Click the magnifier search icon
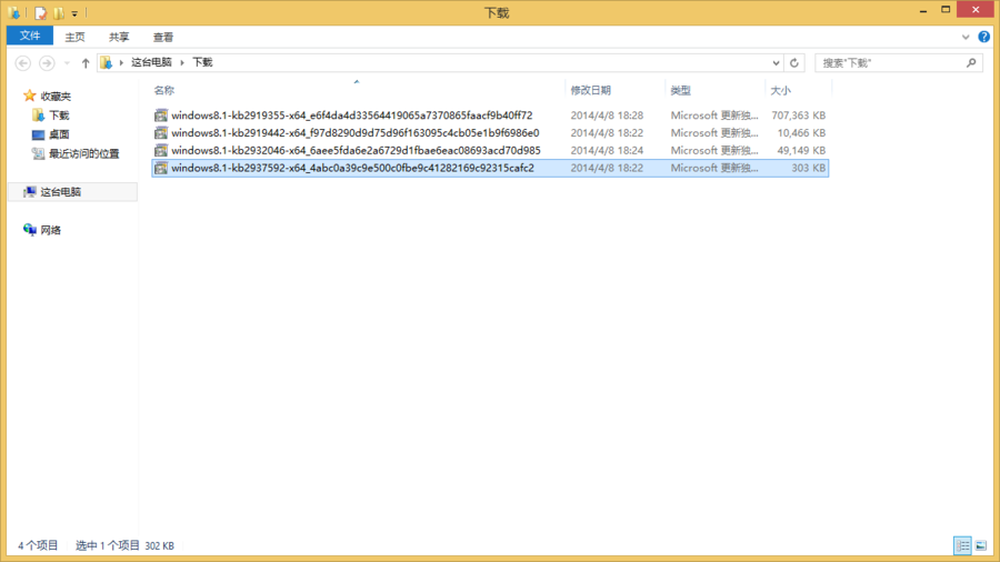Image resolution: width=1000 pixels, height=562 pixels. [x=971, y=63]
